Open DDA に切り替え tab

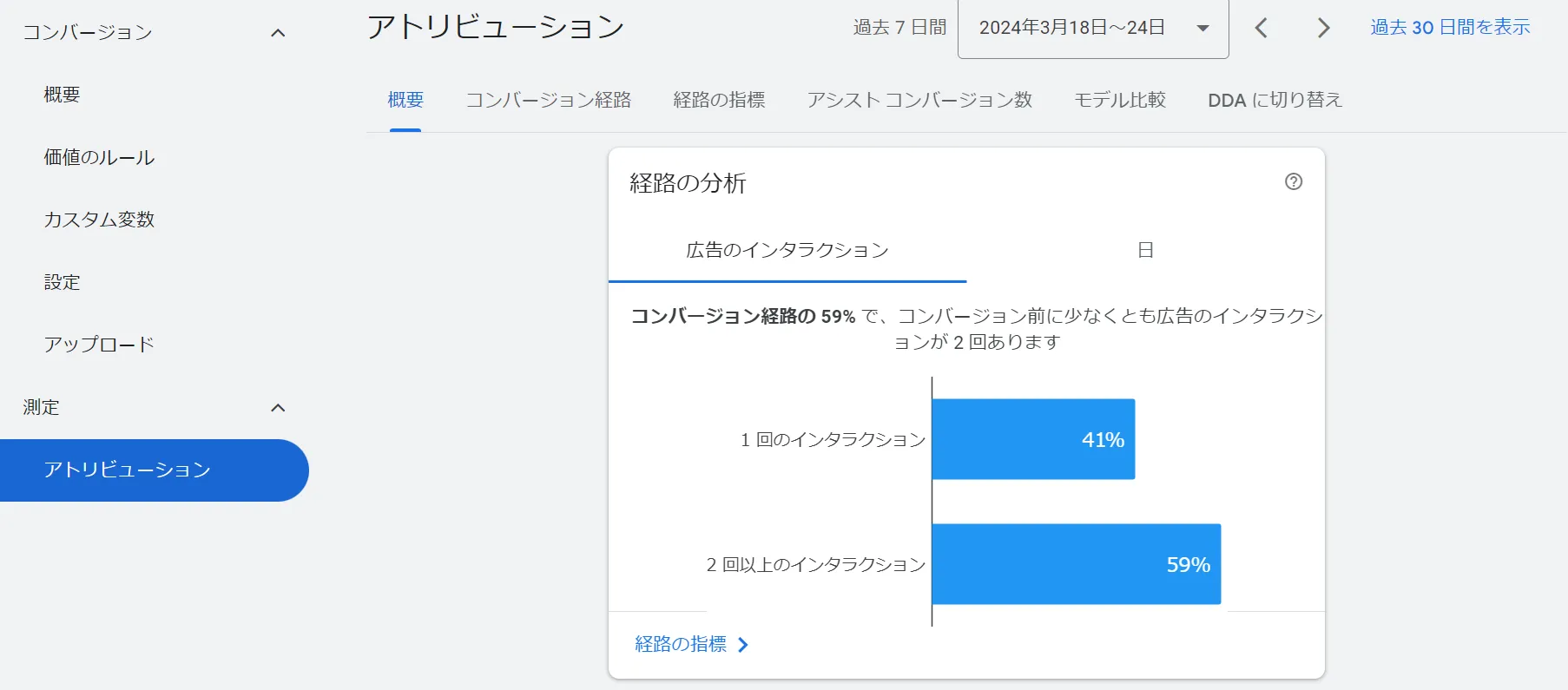(x=1275, y=100)
